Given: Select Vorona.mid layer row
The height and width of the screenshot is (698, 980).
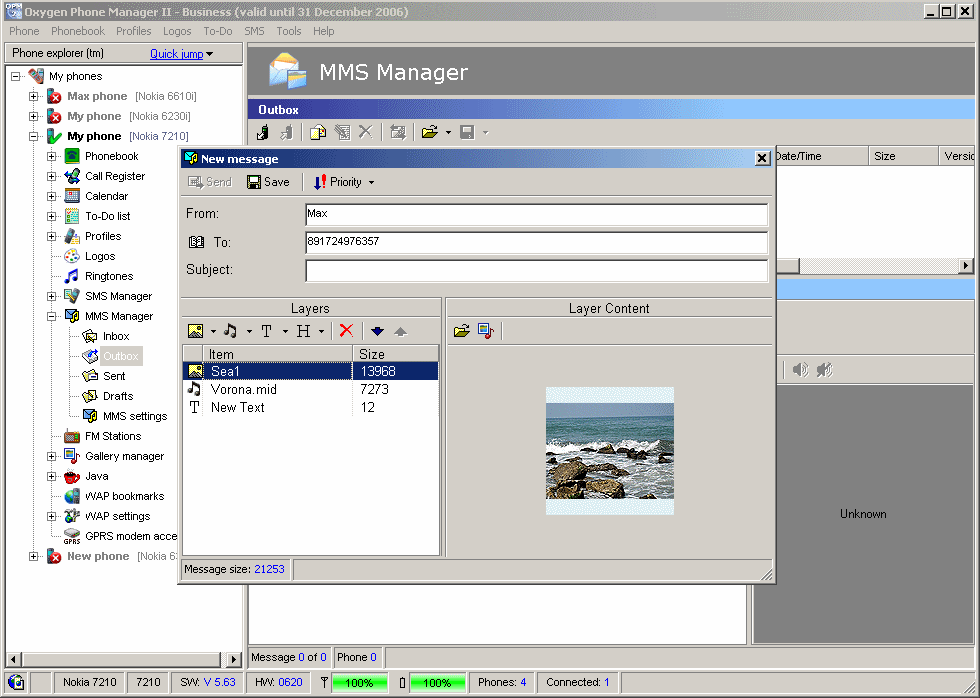Looking at the screenshot, I should click(311, 389).
